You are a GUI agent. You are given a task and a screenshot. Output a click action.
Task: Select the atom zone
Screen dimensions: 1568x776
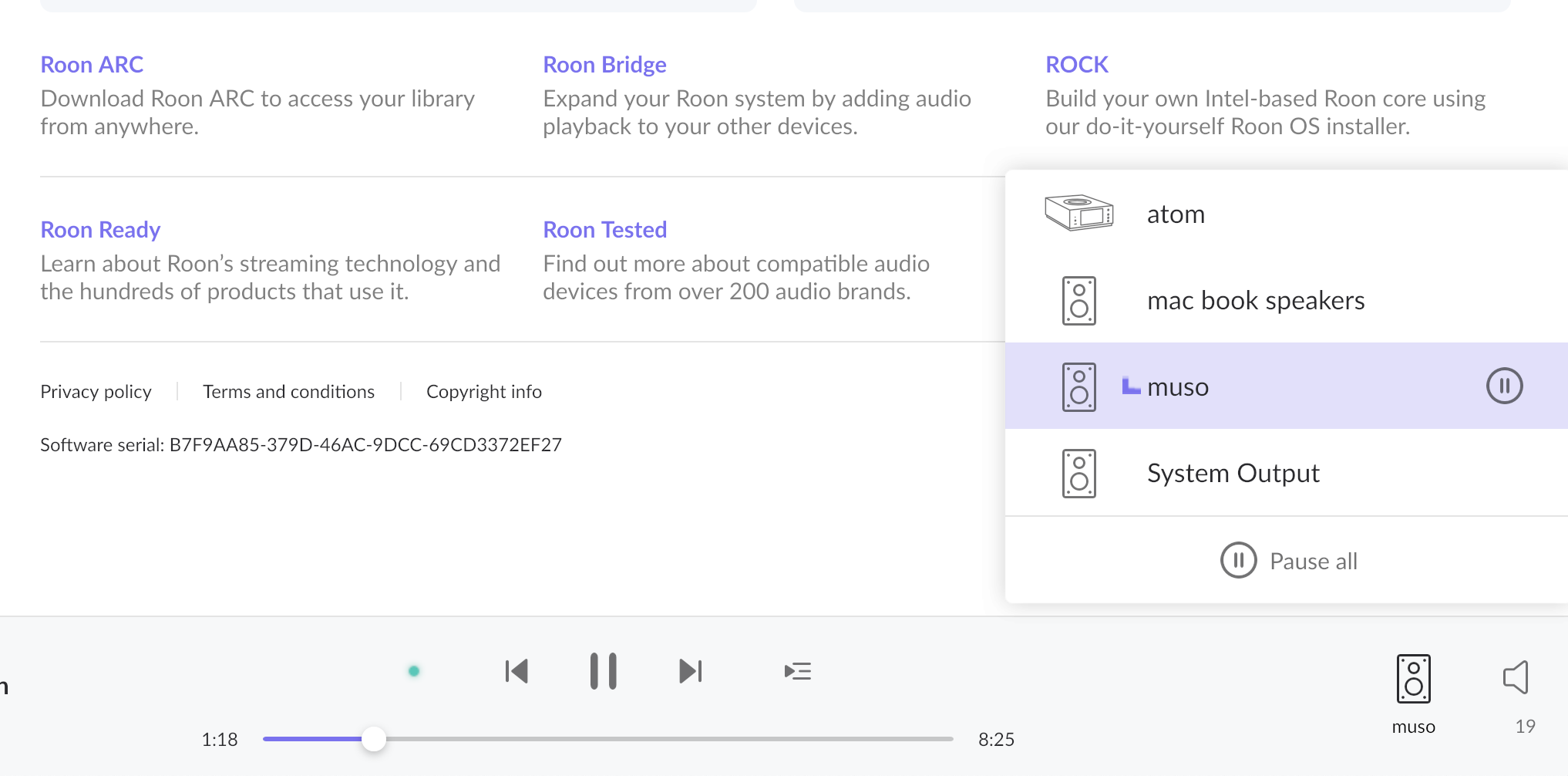click(1287, 214)
